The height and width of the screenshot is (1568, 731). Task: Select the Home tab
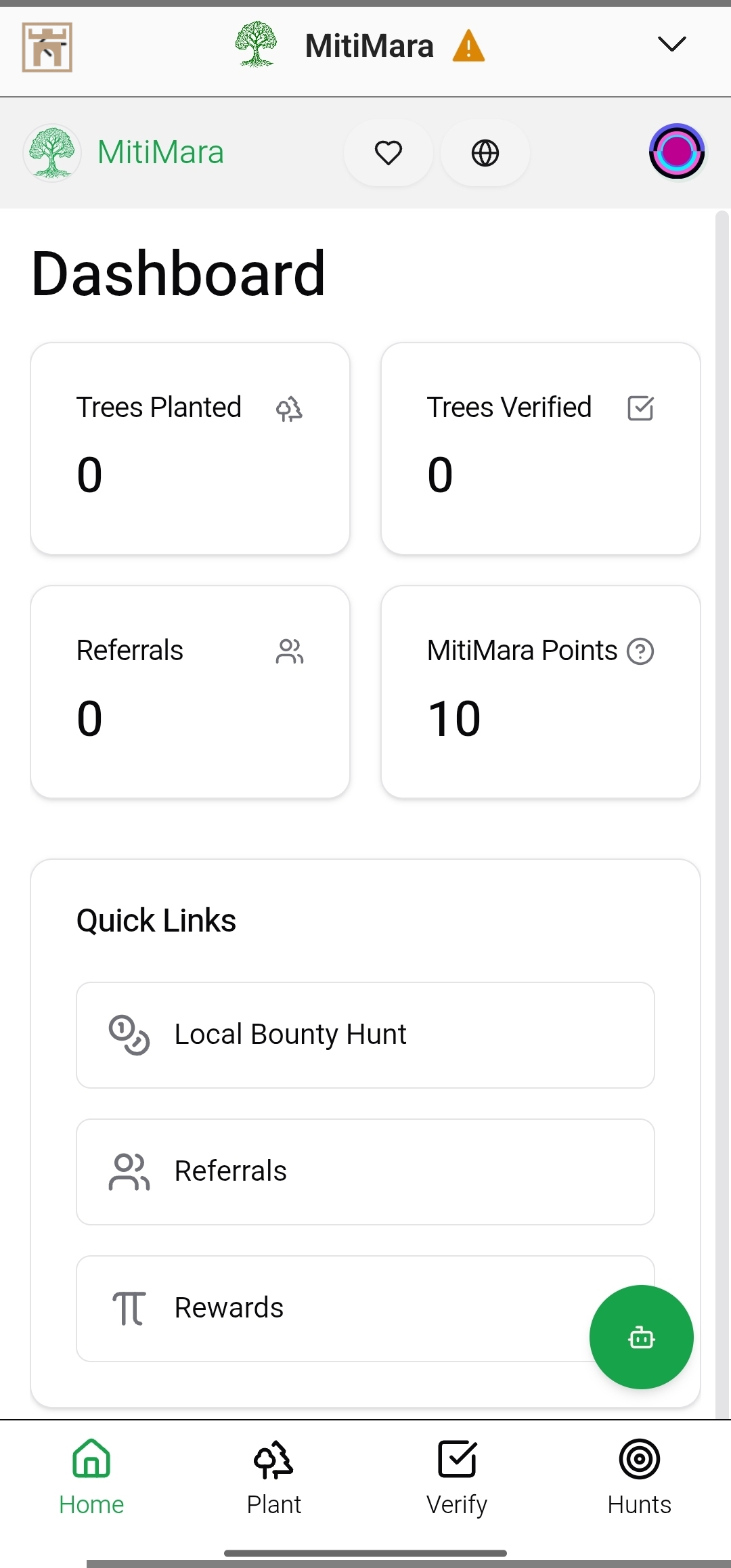click(x=91, y=1476)
